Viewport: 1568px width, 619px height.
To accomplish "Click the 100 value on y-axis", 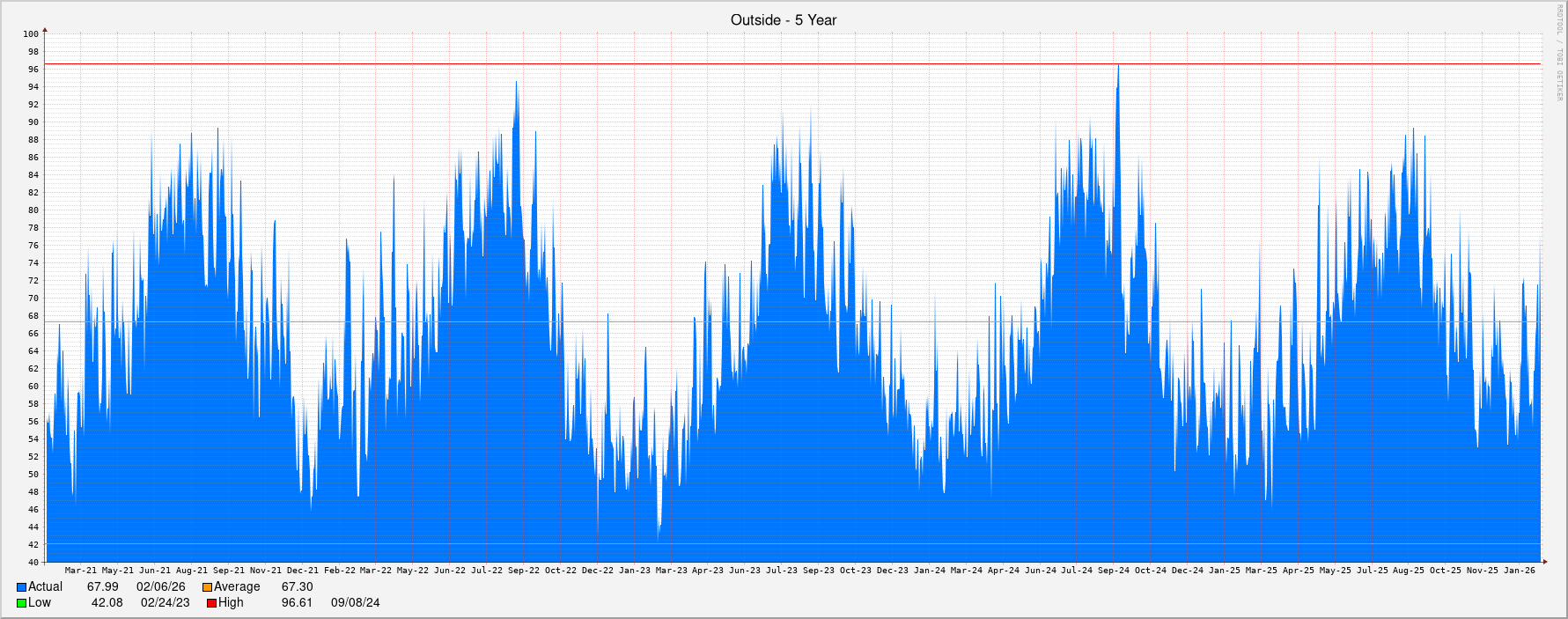I will [31, 34].
